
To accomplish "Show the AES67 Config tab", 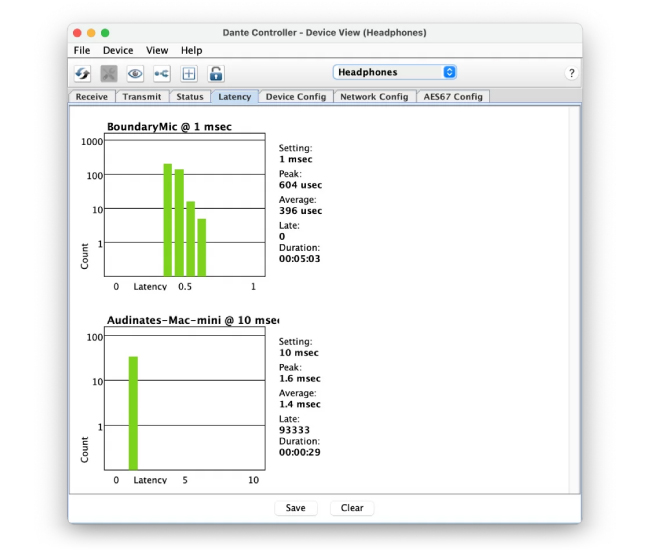I will coord(453,97).
